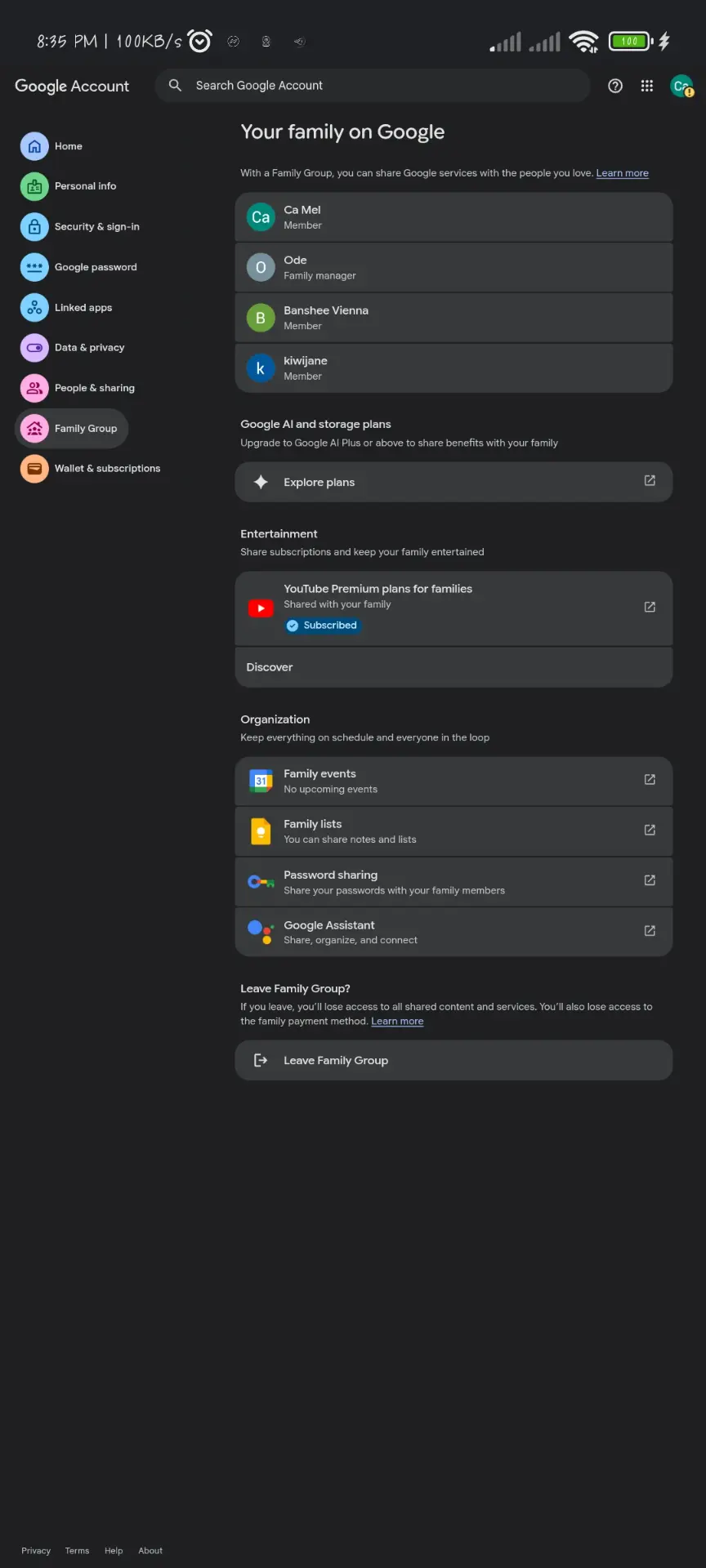Click the Google Assistant dots icon
Viewport: 706px width, 1568px height.
coord(261,932)
